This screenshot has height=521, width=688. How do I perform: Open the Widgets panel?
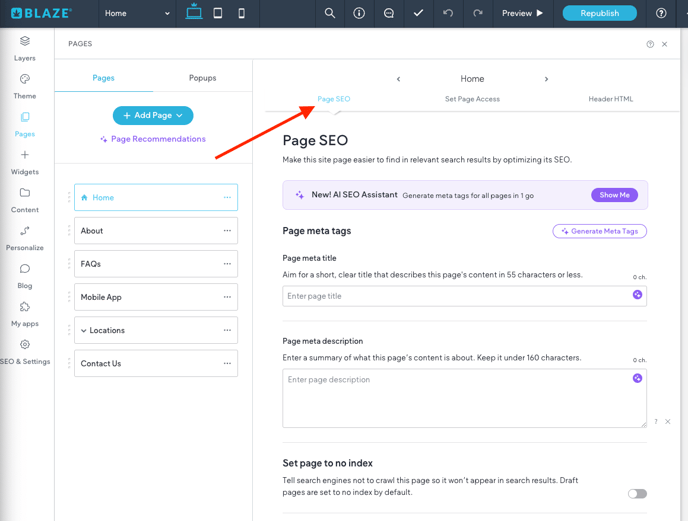[25, 156]
